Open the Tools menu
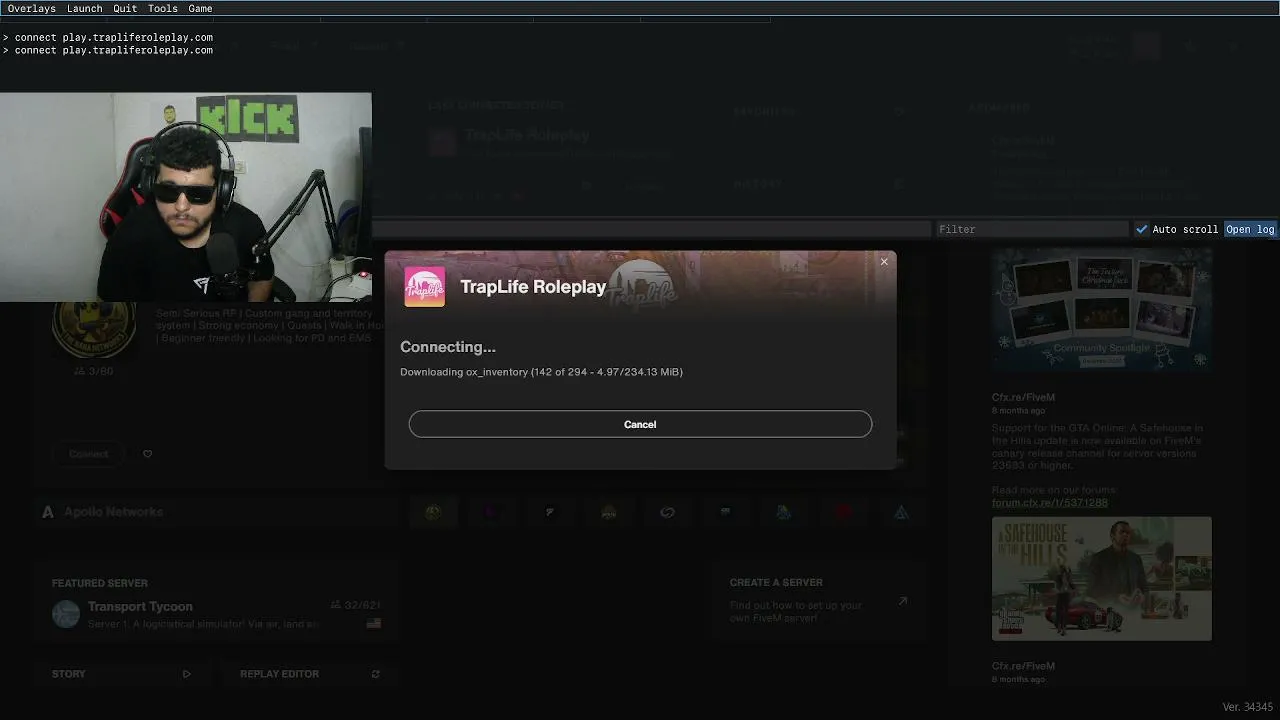1280x720 pixels. 162,8
